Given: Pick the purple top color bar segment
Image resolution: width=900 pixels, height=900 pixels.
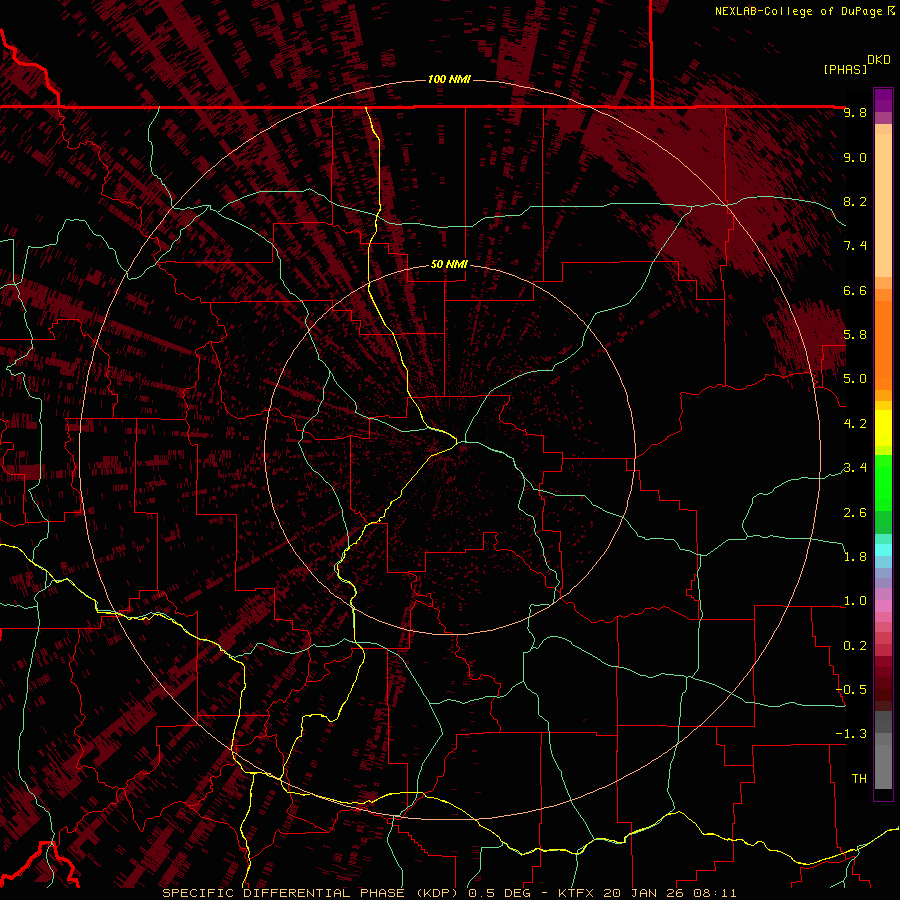Looking at the screenshot, I should pyautogui.click(x=883, y=100).
